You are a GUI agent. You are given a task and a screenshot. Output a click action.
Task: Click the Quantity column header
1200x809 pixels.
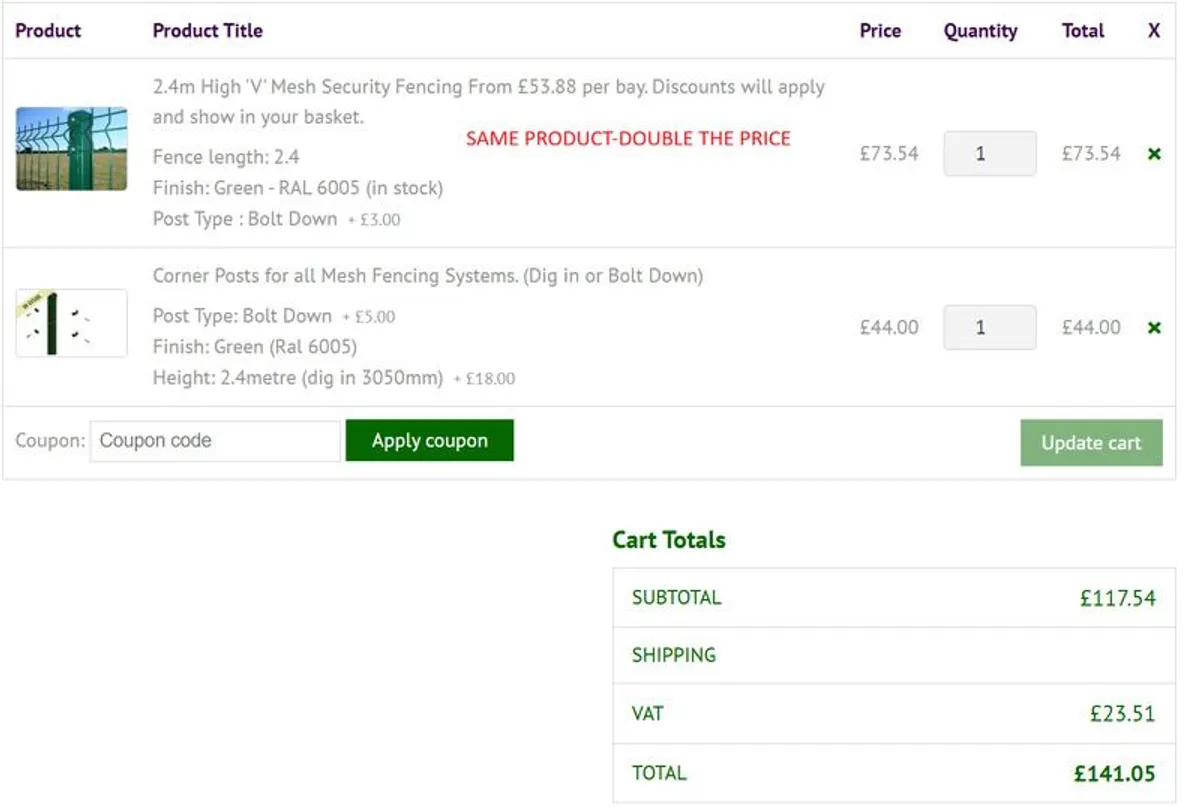click(x=980, y=31)
